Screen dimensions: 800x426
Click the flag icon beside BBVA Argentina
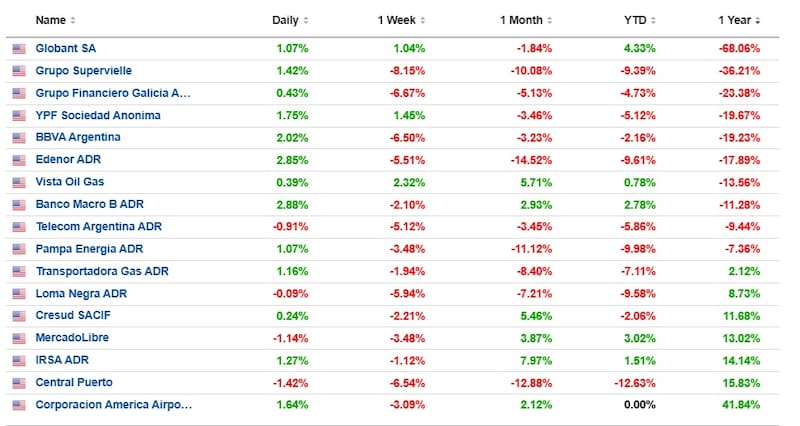19,137
